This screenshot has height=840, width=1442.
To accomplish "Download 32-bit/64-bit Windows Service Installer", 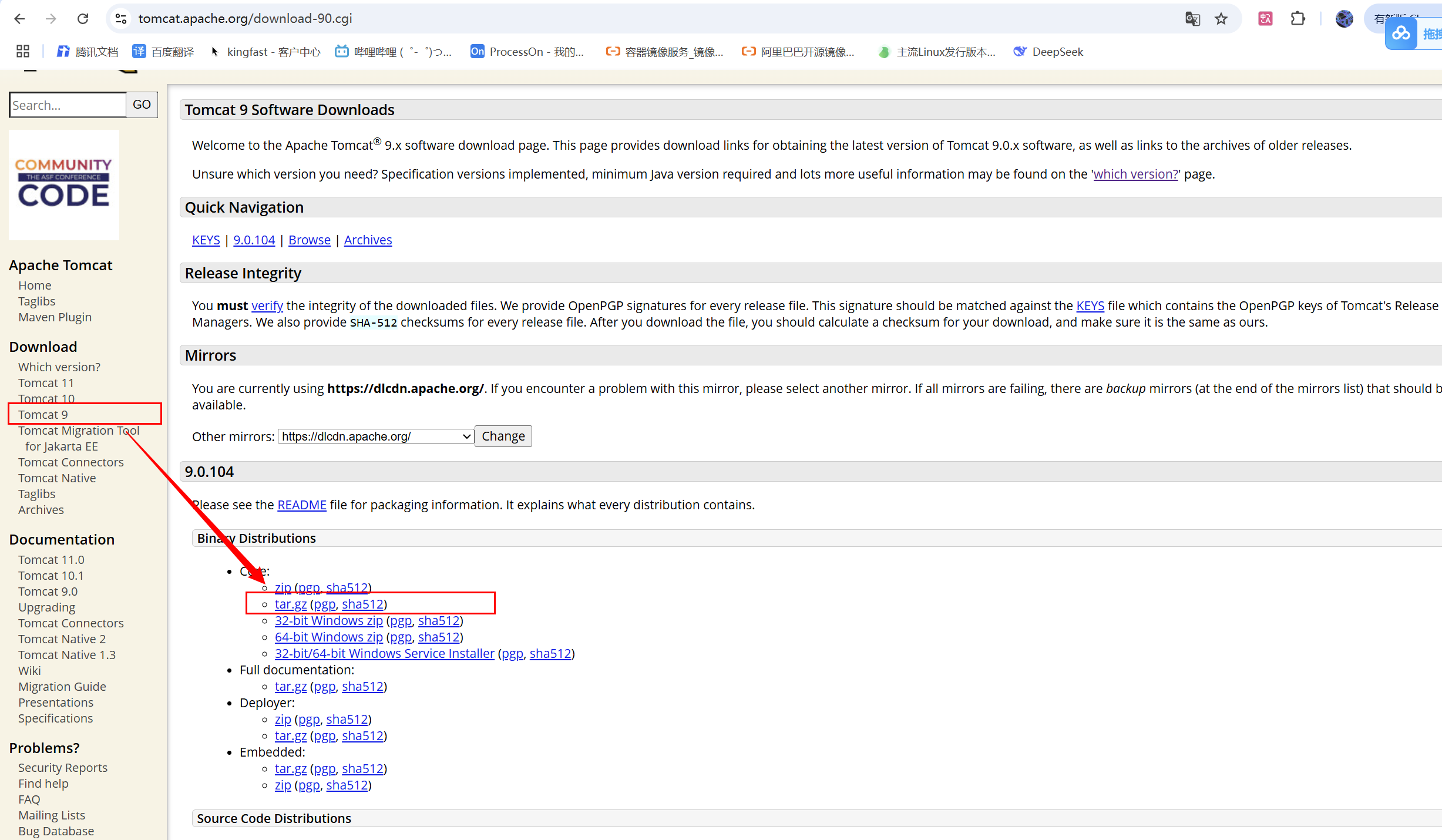I will (x=385, y=653).
